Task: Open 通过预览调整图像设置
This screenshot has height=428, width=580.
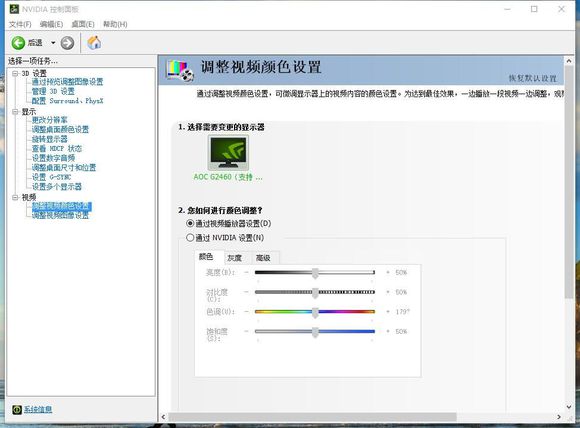Action: coord(67,82)
